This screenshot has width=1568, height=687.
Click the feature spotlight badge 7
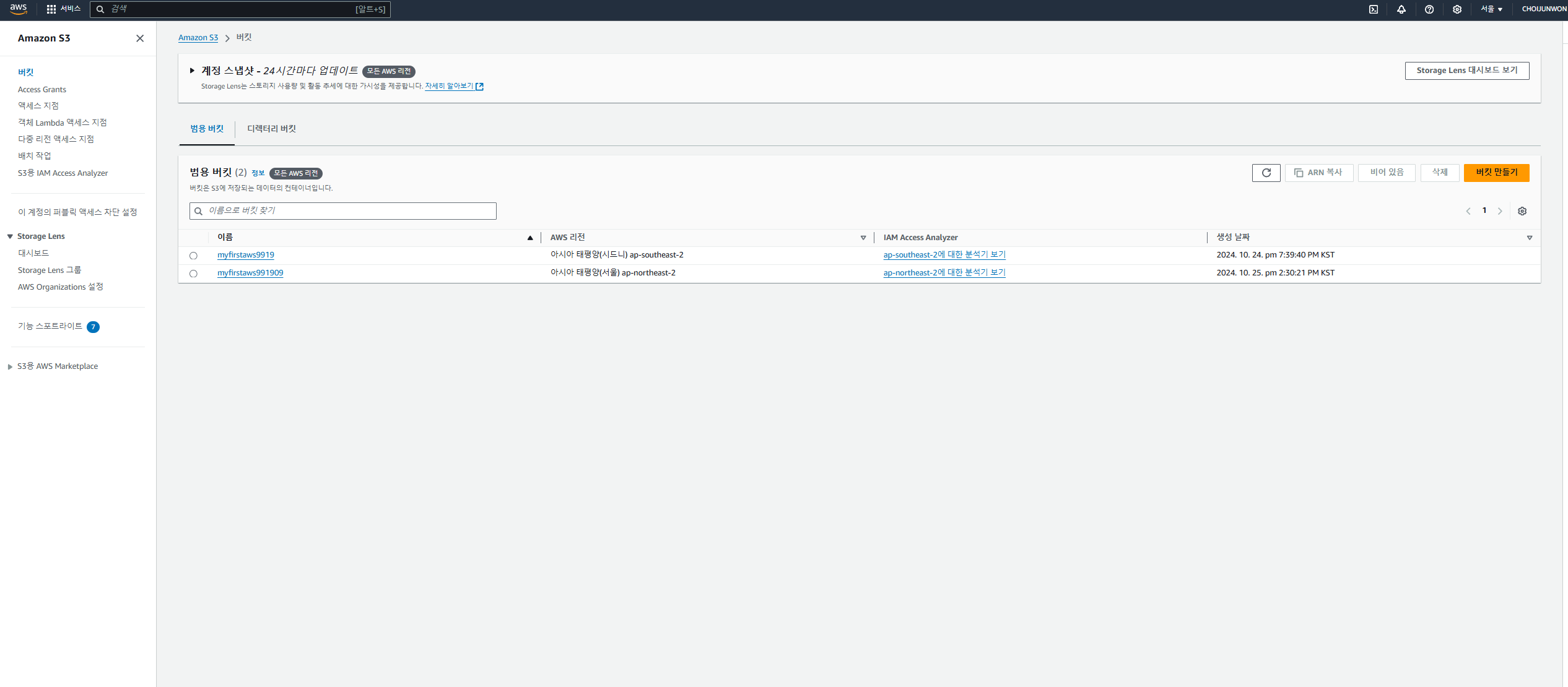click(x=93, y=327)
